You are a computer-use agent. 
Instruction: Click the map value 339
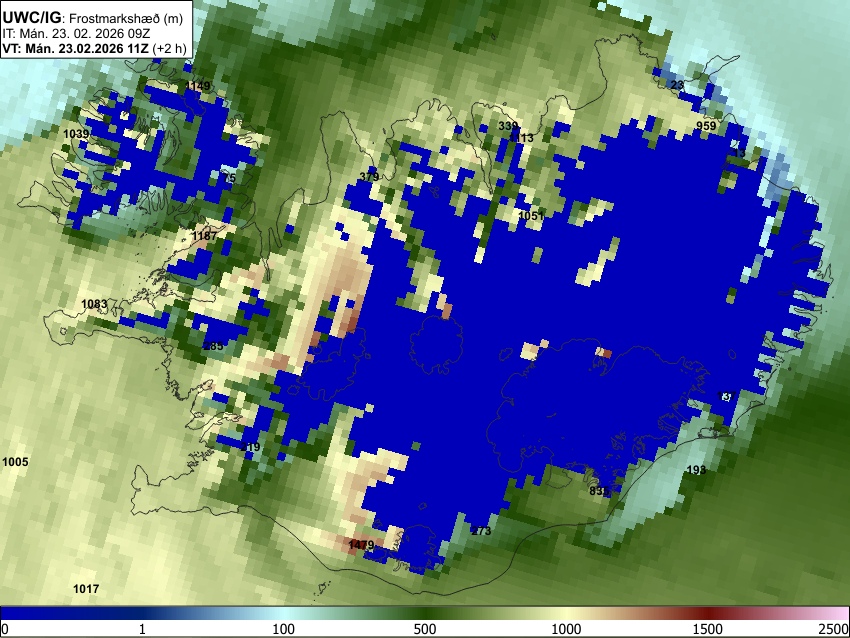click(508, 126)
